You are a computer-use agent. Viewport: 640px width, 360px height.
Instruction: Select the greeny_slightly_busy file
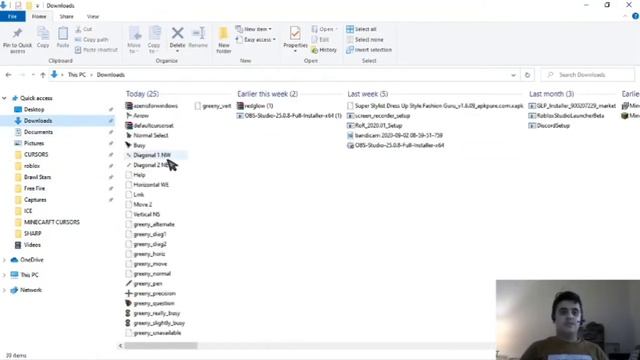click(159, 323)
